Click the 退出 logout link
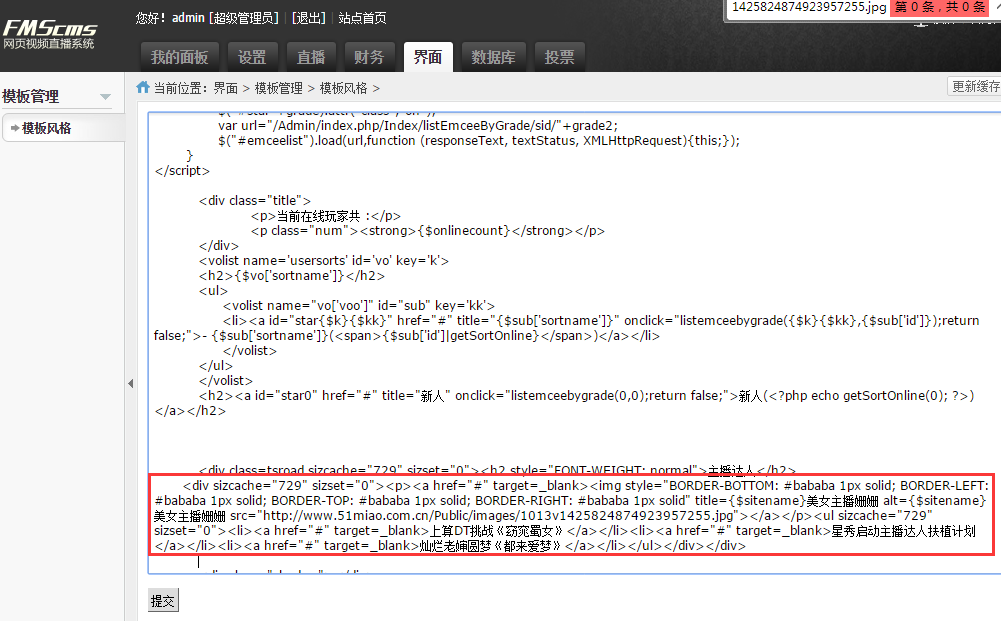Screen dimensions: 1001x621 309,18
